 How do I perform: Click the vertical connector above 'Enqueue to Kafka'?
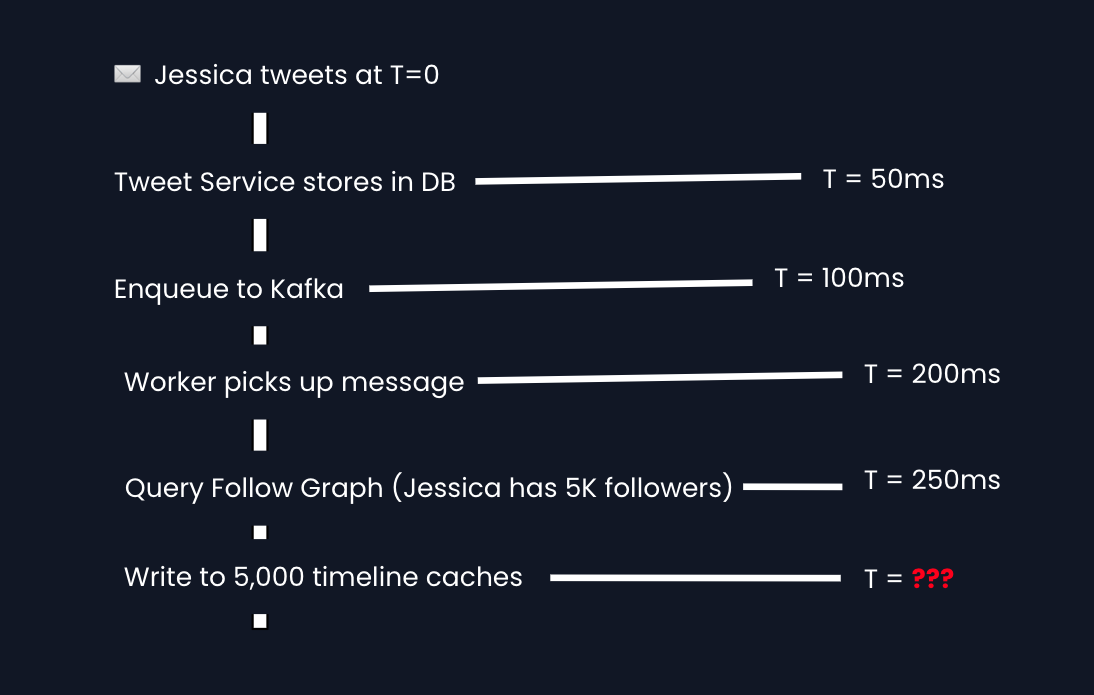[260, 236]
